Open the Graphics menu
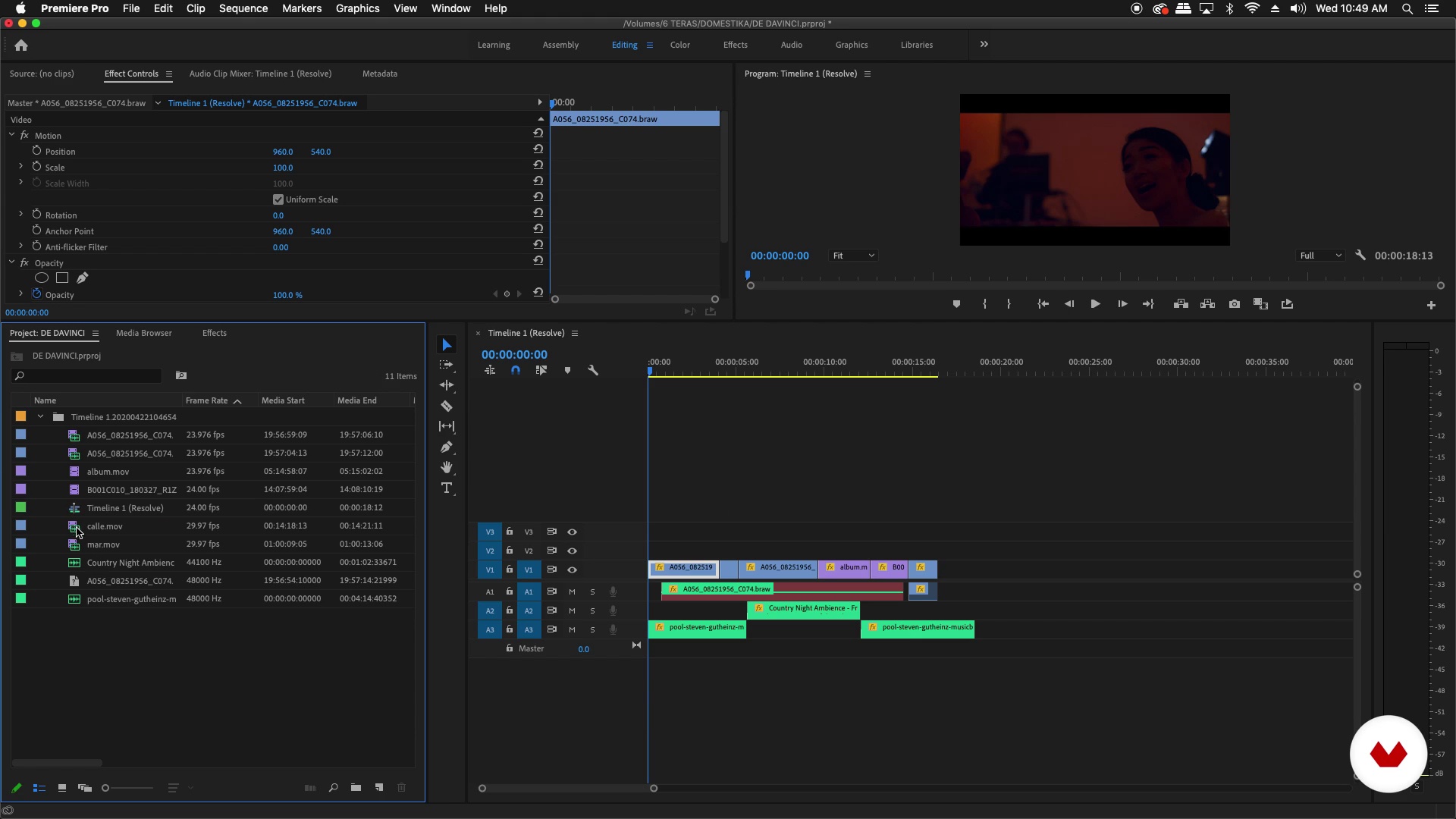 358,8
